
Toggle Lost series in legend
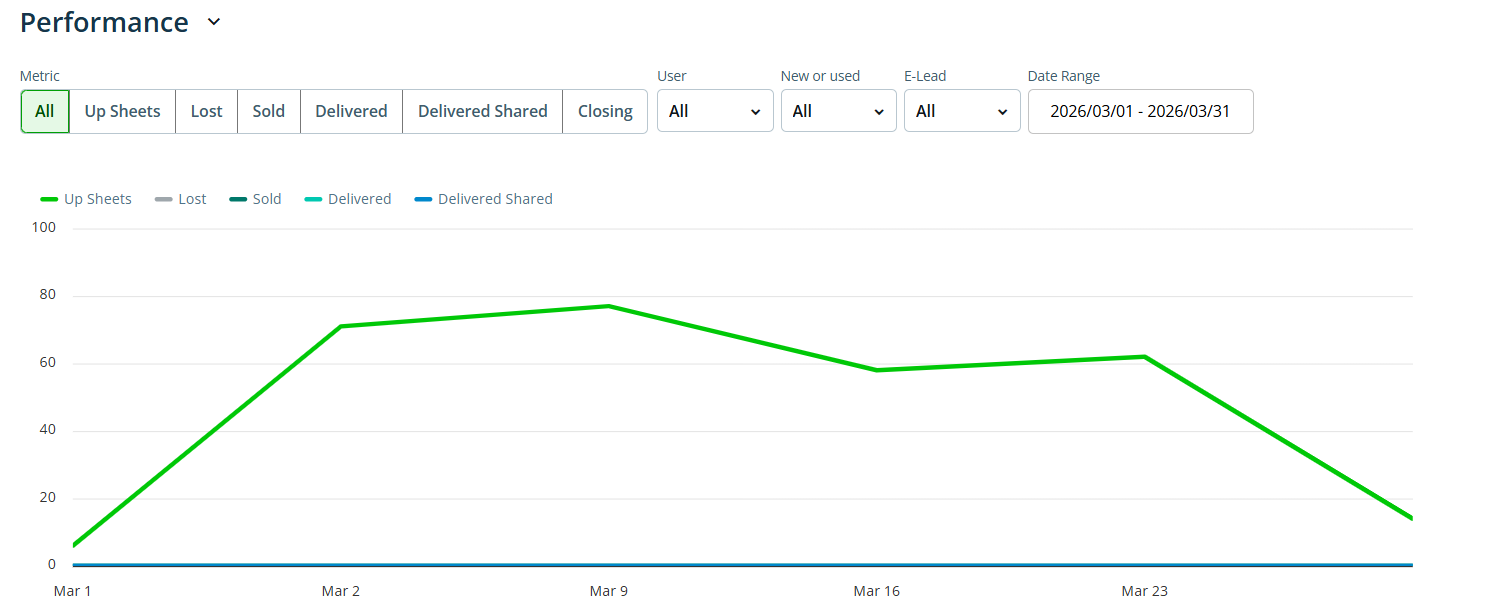[192, 199]
